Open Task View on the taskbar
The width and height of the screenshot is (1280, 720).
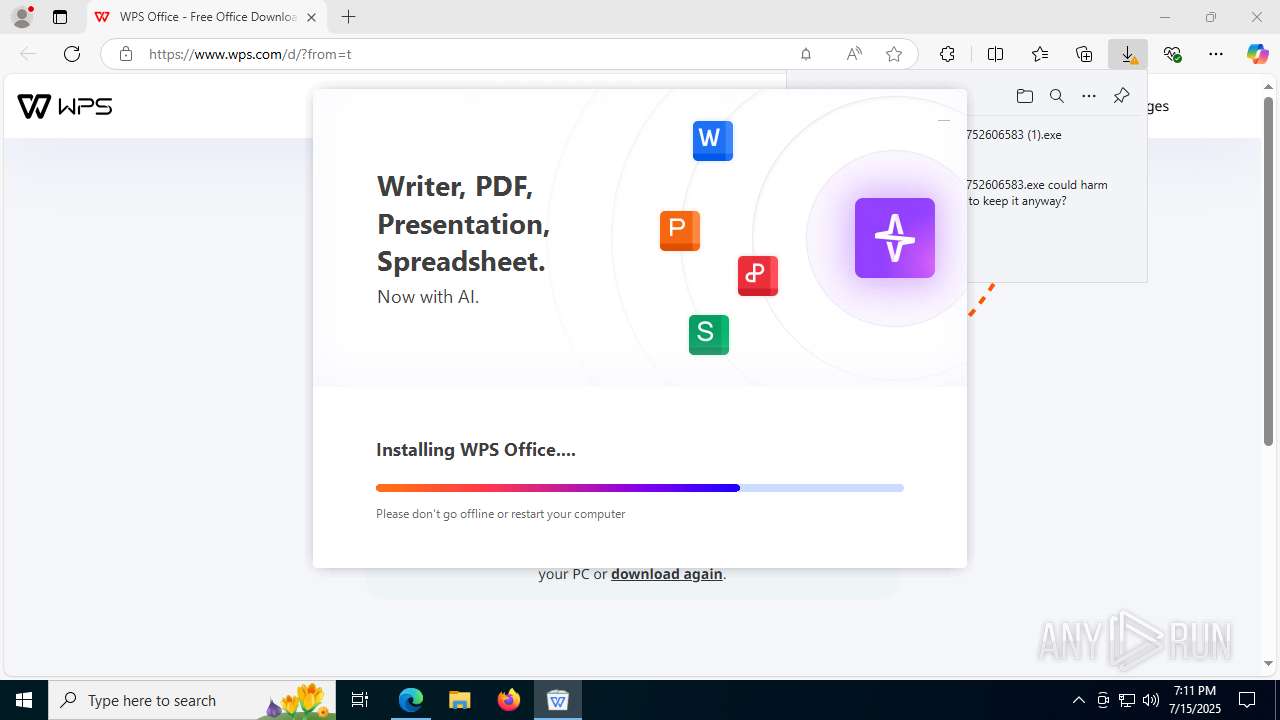pyautogui.click(x=361, y=700)
